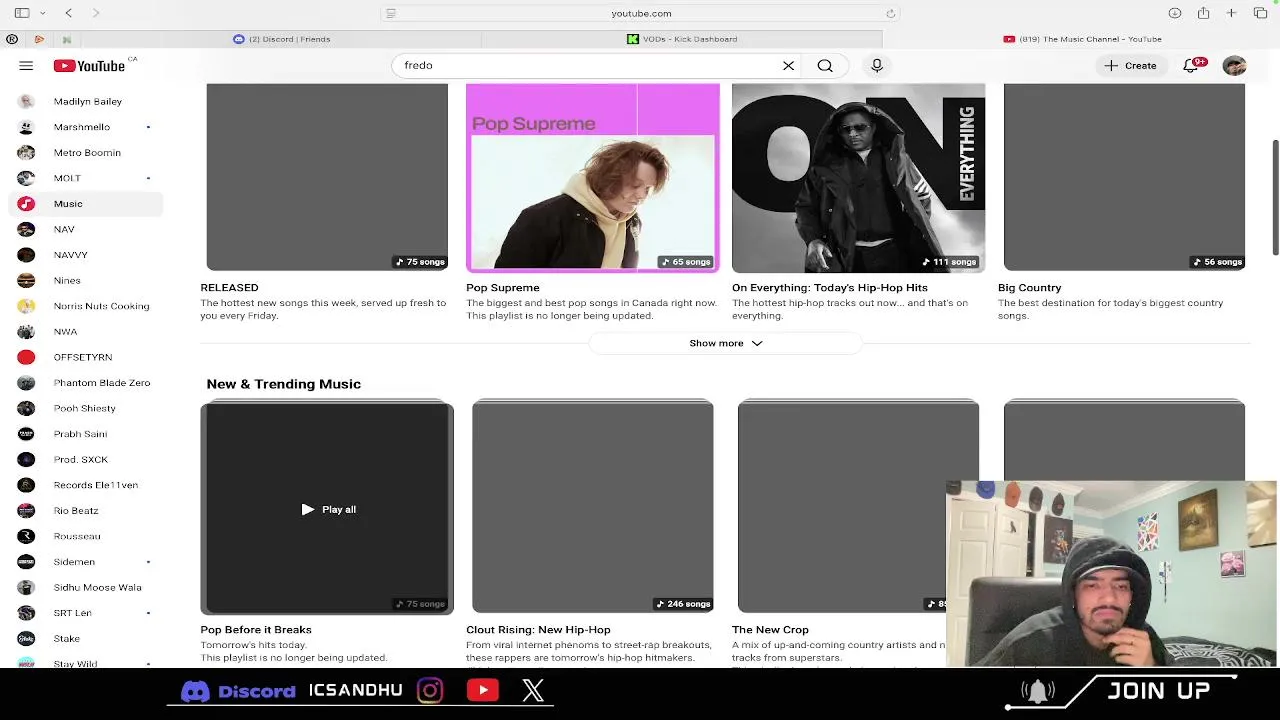
Task: Open the Clout Rising 246 songs thumbnail
Action: 592,507
